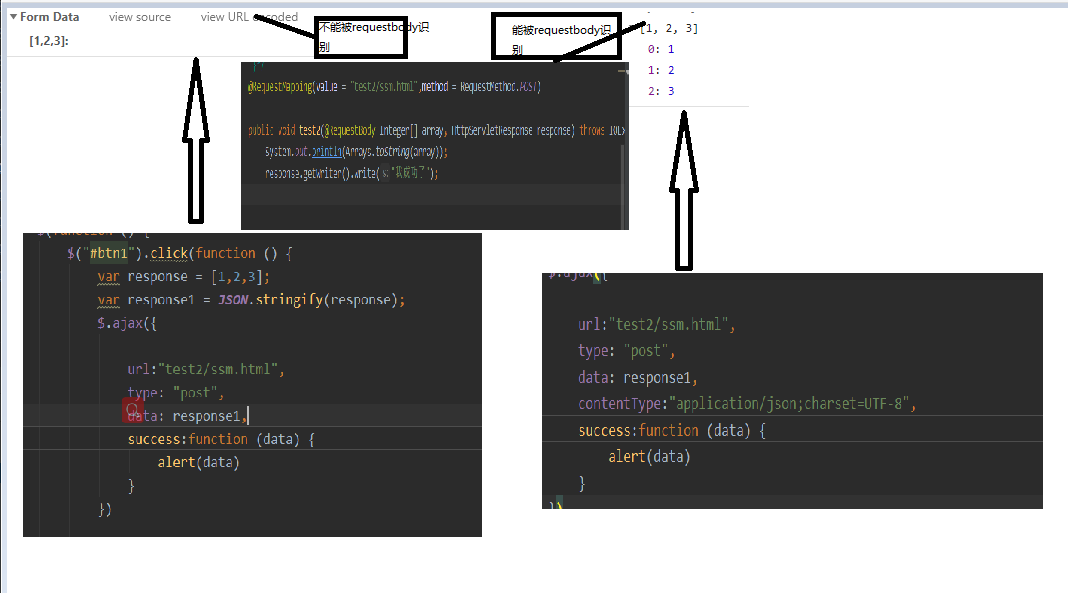The height and width of the screenshot is (593, 1068).
Task: Click alert(data) in the left code snippet
Action: (x=198, y=462)
